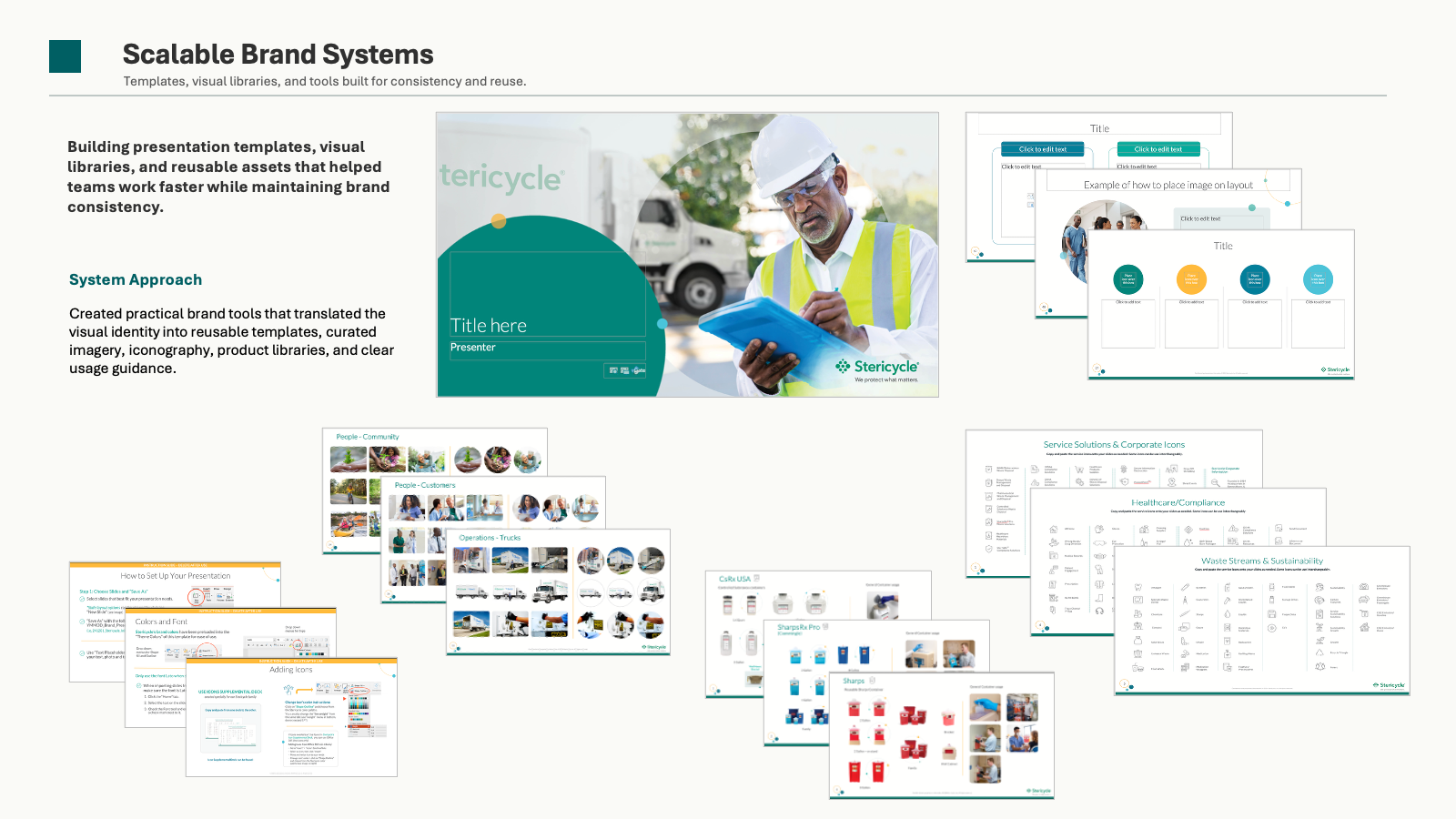Image resolution: width=1456 pixels, height=819 pixels.
Task: Click 'We protect what matters.' tagline
Action: (x=886, y=380)
